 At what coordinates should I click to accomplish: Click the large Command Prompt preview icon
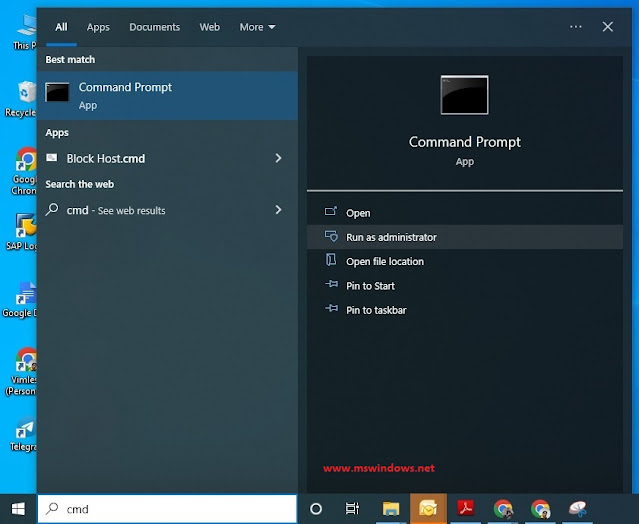[465, 95]
